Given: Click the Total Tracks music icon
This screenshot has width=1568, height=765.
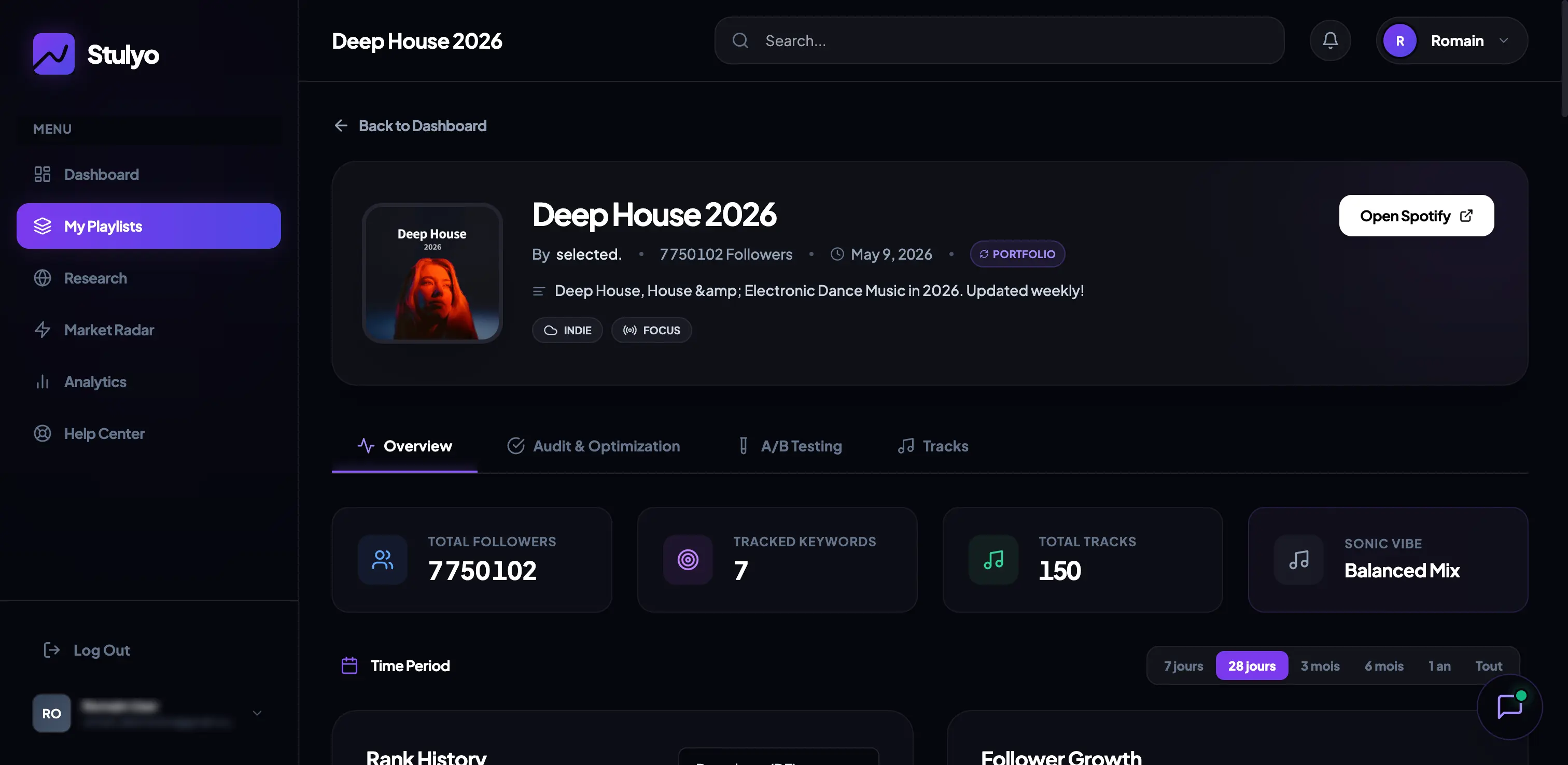Looking at the screenshot, I should click(993, 559).
